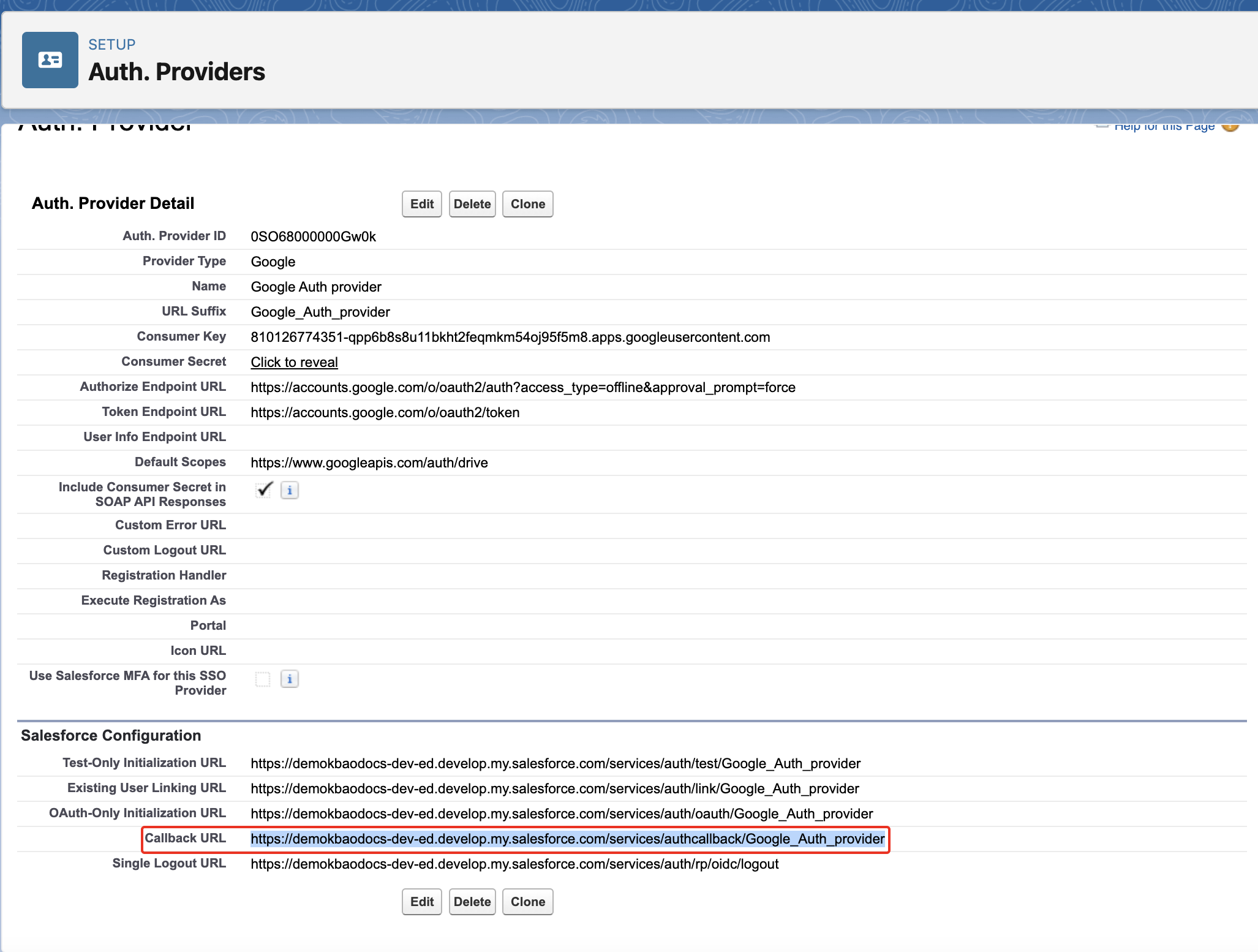This screenshot has width=1258, height=952.
Task: Click the Test-Only Initialization URL value
Action: coord(555,763)
